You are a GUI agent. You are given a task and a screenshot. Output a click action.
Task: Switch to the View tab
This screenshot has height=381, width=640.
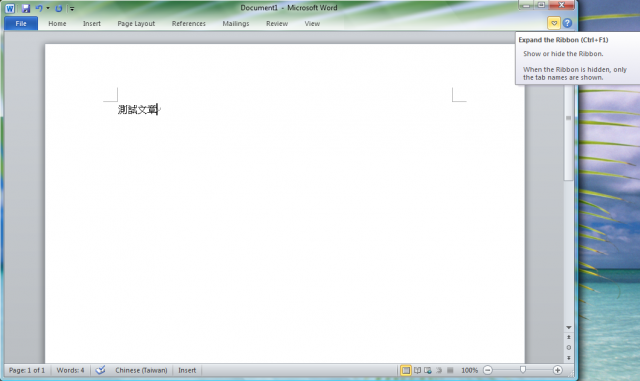click(312, 24)
